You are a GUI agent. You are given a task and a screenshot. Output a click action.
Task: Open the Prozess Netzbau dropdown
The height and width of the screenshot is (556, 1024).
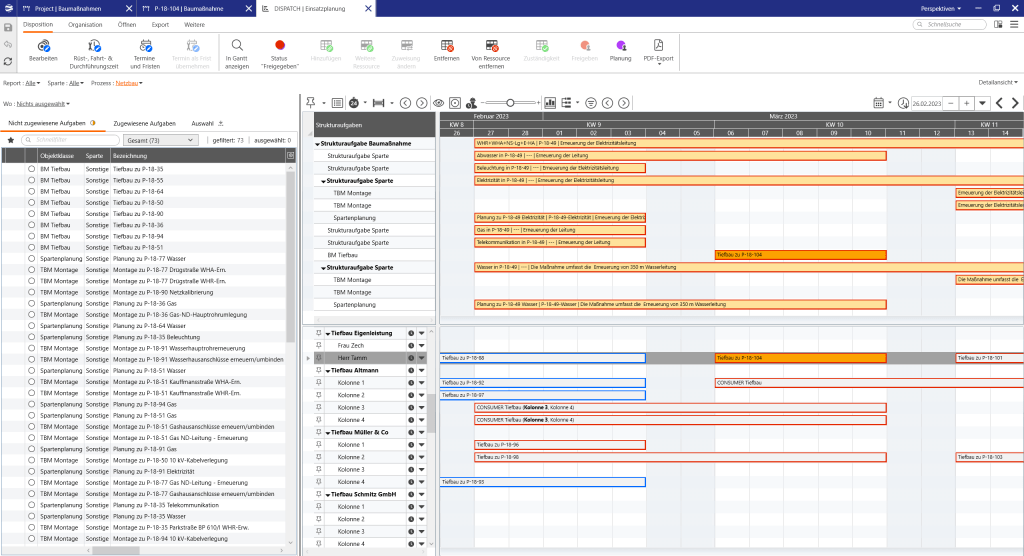click(x=128, y=83)
